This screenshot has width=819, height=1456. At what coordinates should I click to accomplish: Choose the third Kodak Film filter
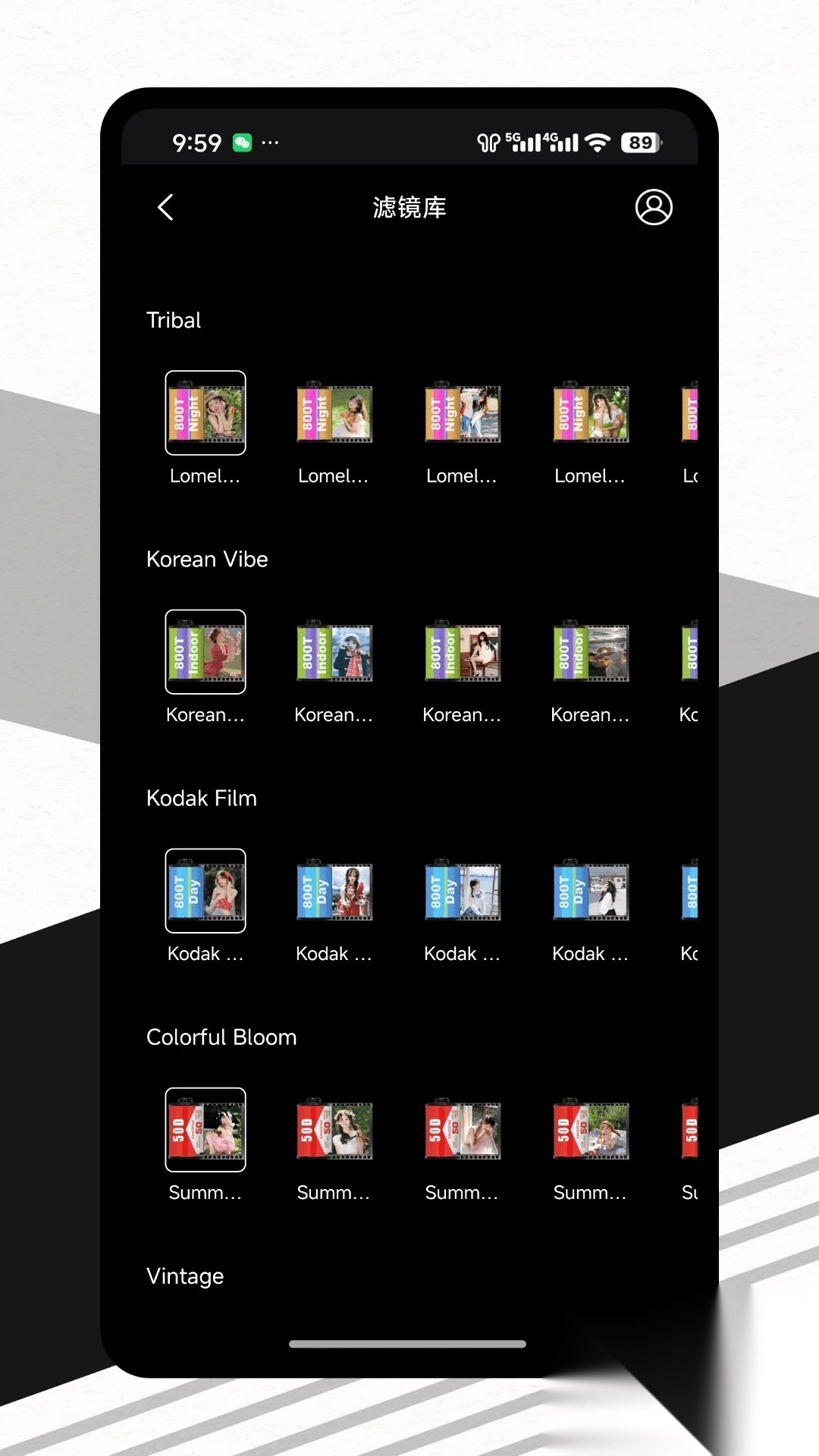462,891
